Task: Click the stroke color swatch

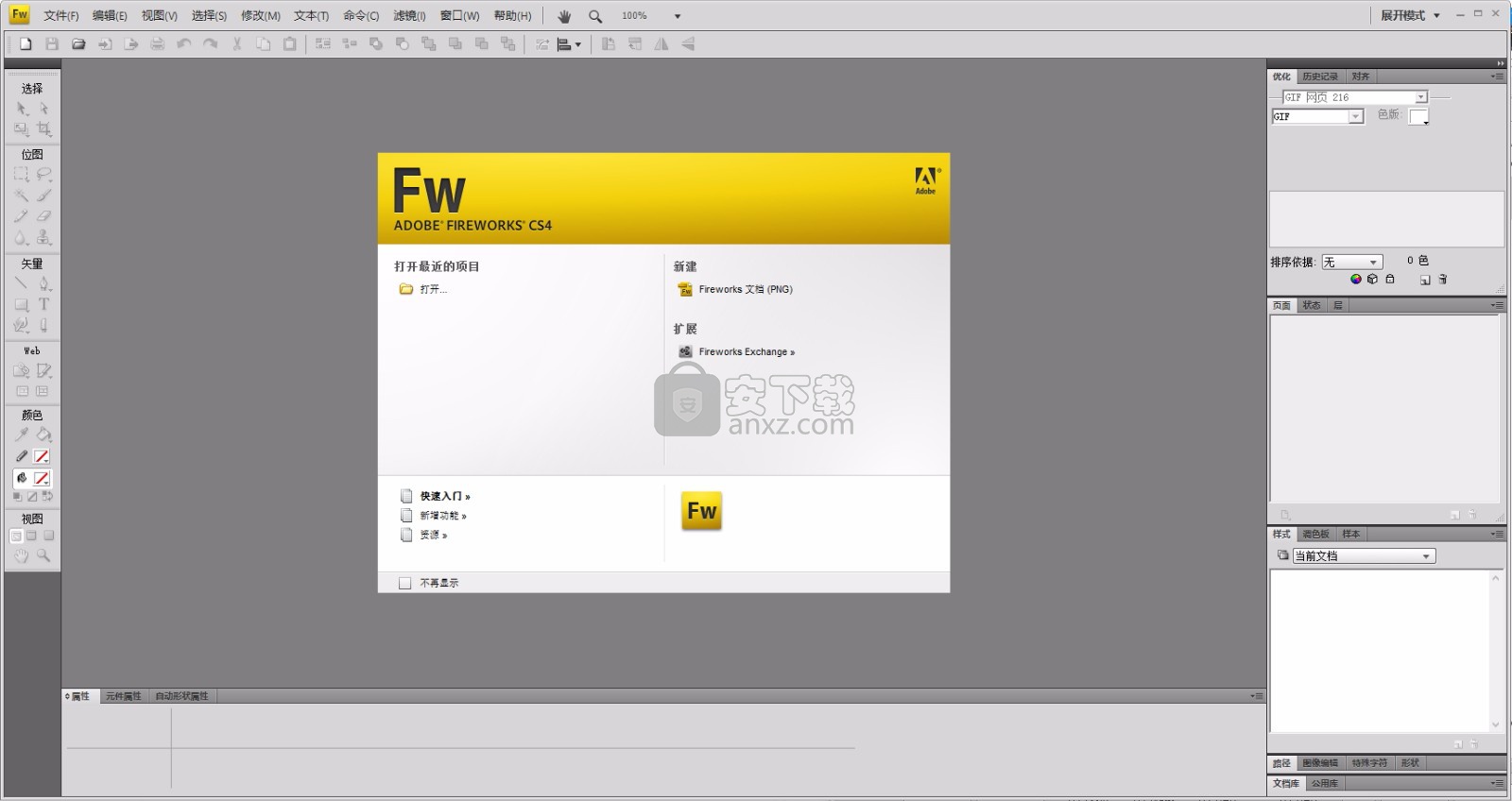Action: [x=42, y=456]
